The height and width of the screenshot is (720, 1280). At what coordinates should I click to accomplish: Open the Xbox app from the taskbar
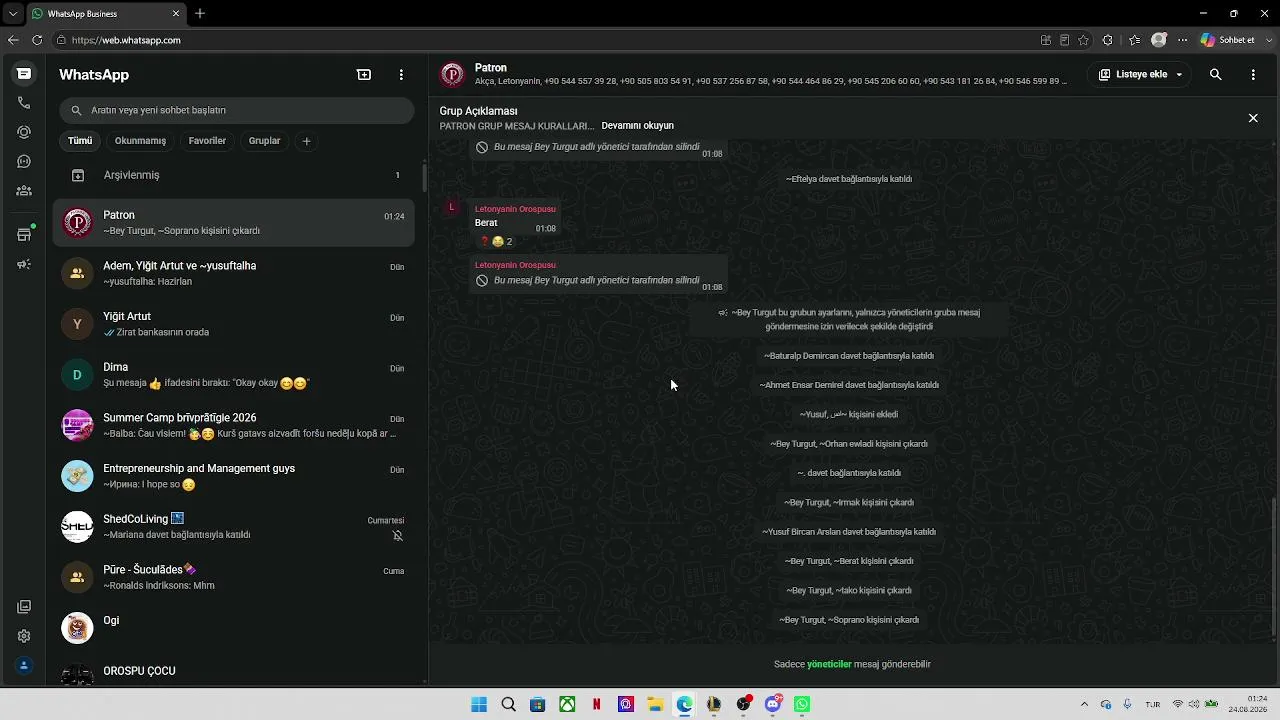(x=567, y=704)
